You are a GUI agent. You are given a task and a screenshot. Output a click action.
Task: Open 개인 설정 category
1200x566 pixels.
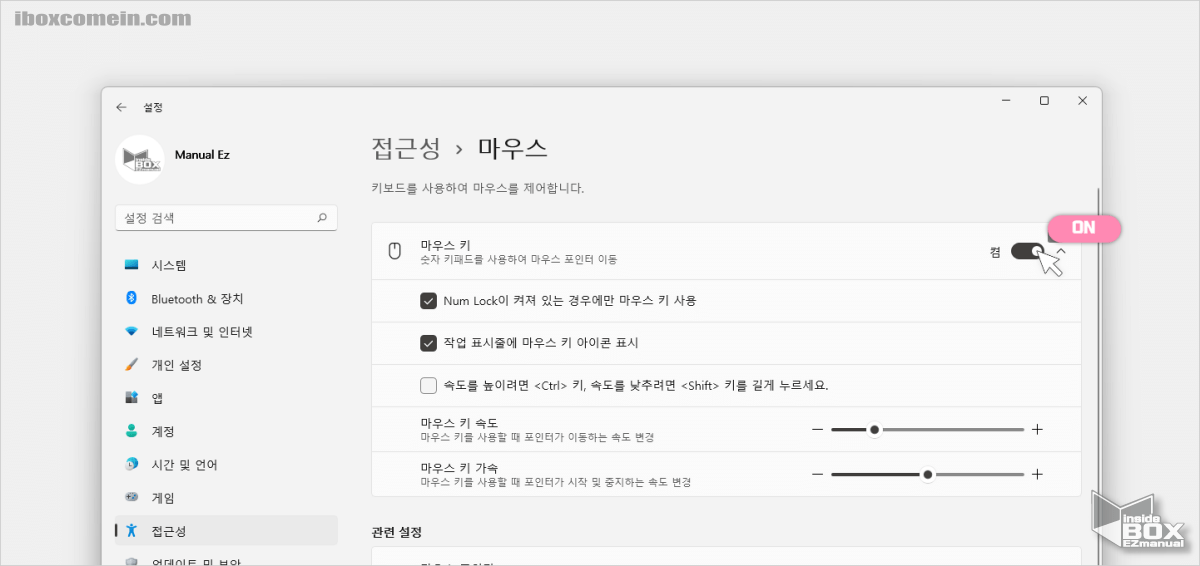(x=226, y=365)
